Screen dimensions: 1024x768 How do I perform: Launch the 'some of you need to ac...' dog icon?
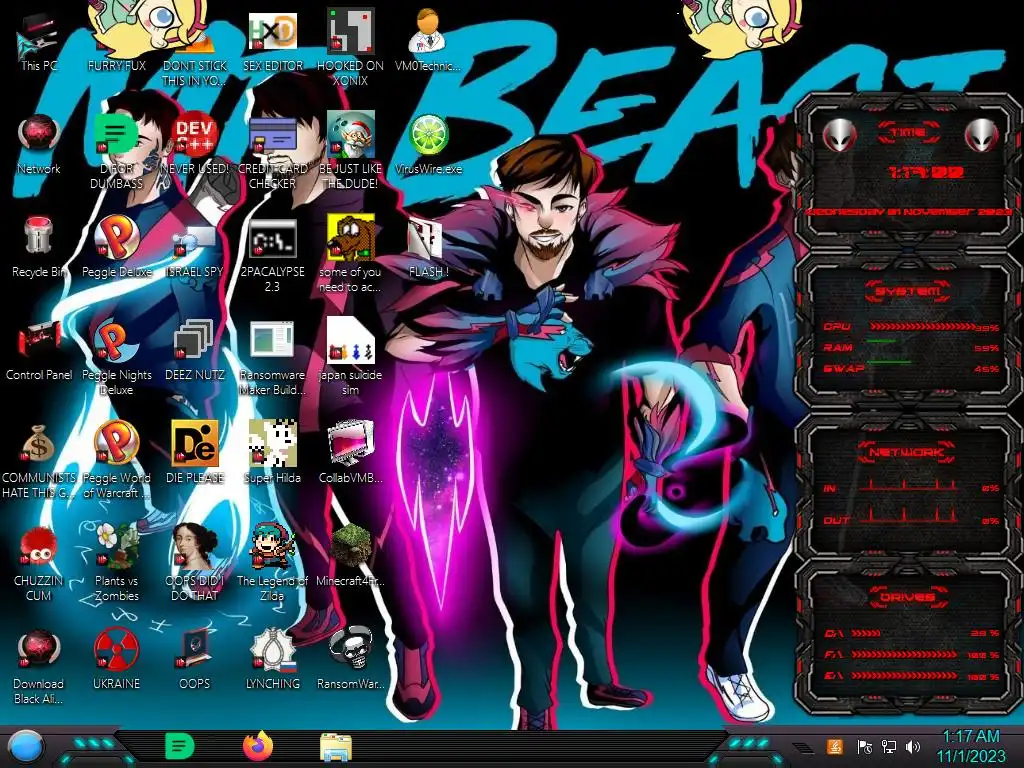(x=350, y=255)
